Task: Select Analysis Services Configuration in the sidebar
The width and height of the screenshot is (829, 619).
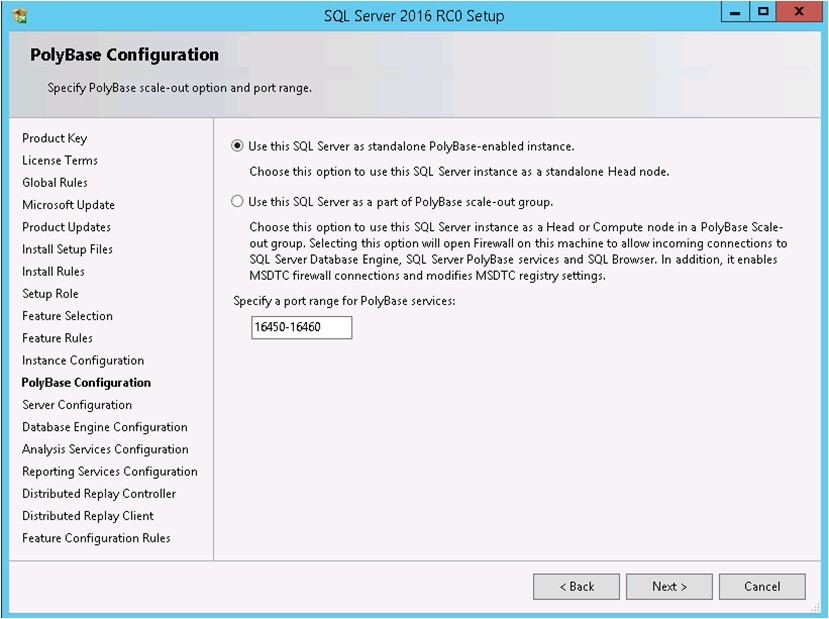Action: pos(105,449)
